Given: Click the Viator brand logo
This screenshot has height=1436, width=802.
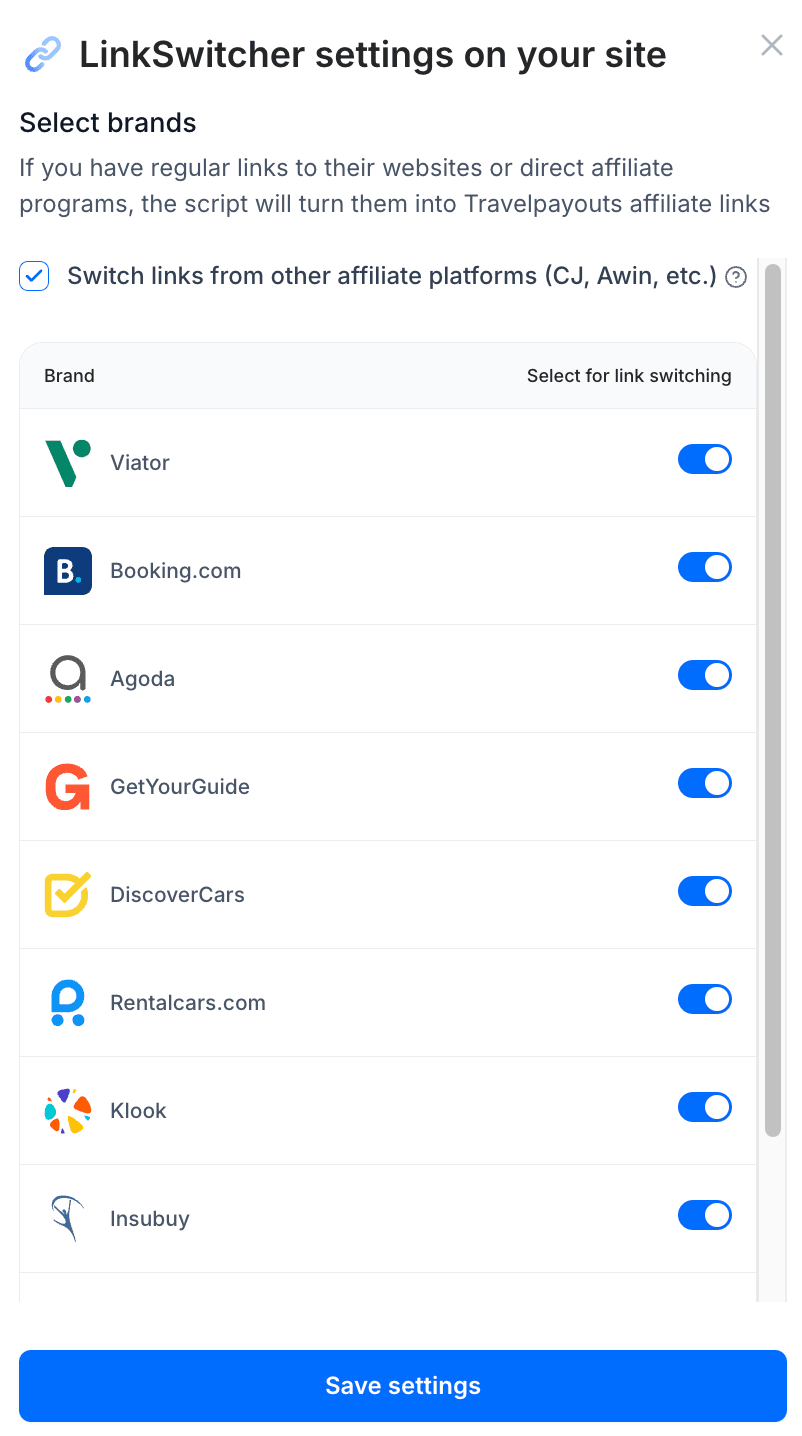Looking at the screenshot, I should coord(68,463).
